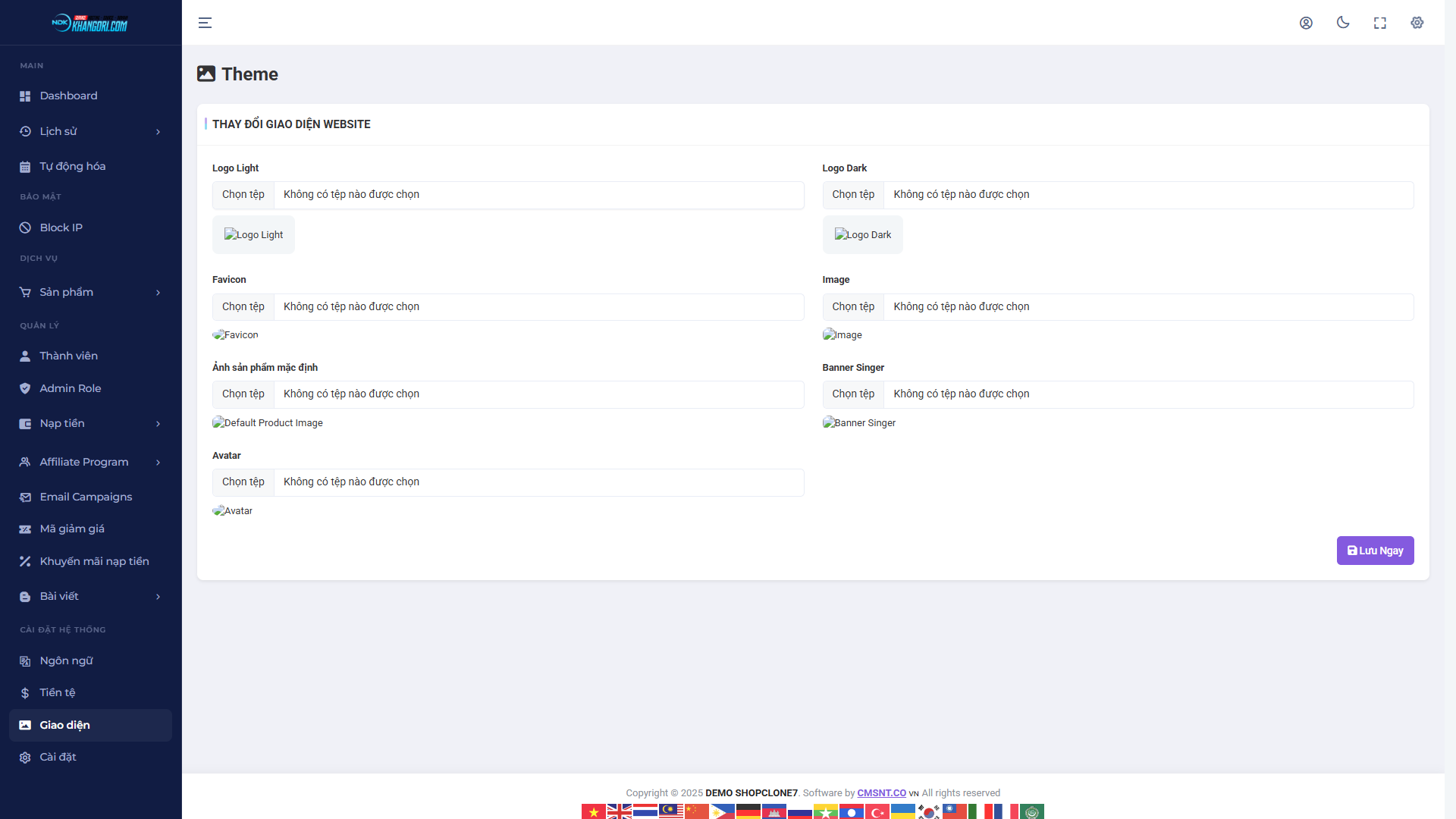Switch to dark mode moon icon
The image size is (1456, 819).
pyautogui.click(x=1343, y=23)
